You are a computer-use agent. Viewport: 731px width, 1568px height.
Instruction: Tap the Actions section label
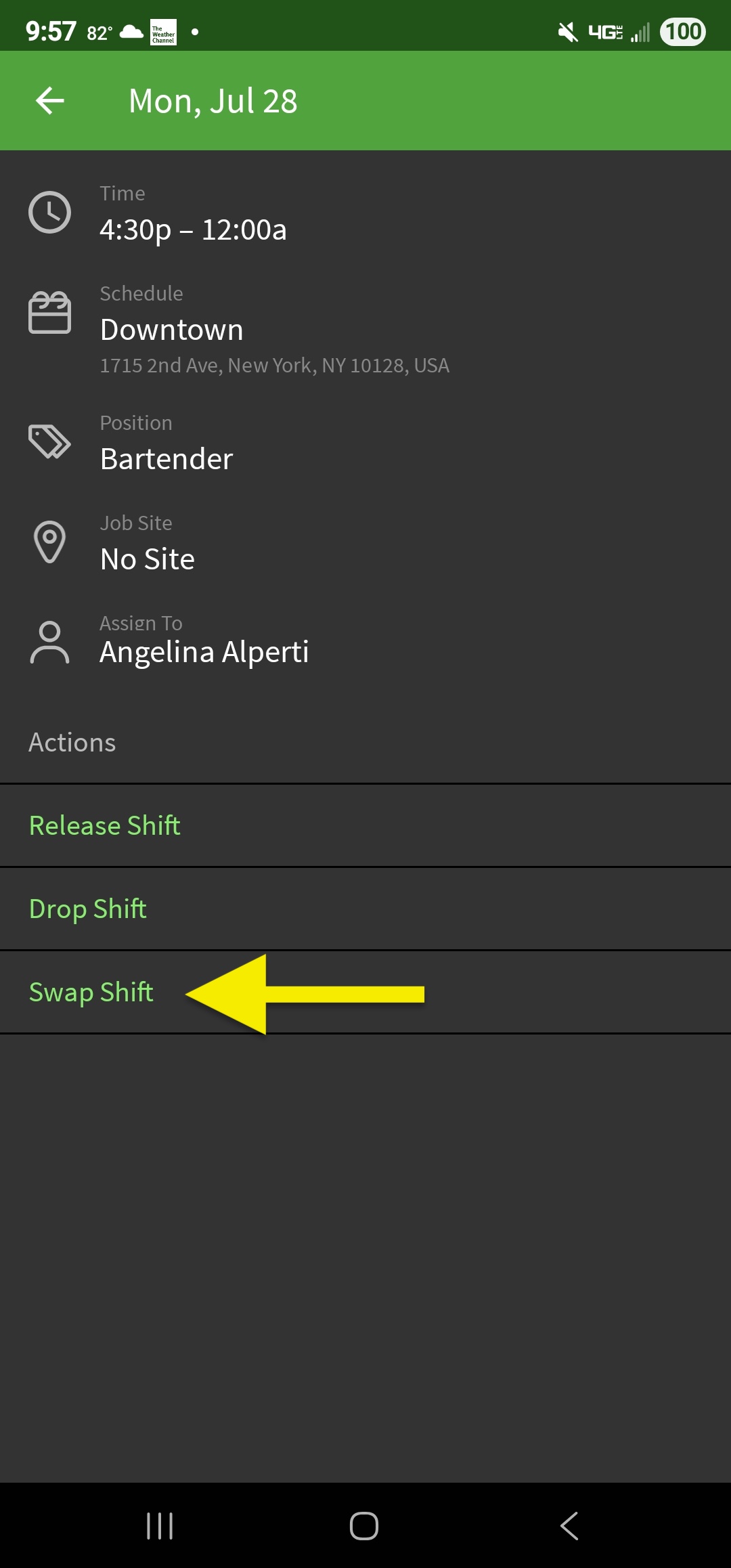click(x=72, y=742)
